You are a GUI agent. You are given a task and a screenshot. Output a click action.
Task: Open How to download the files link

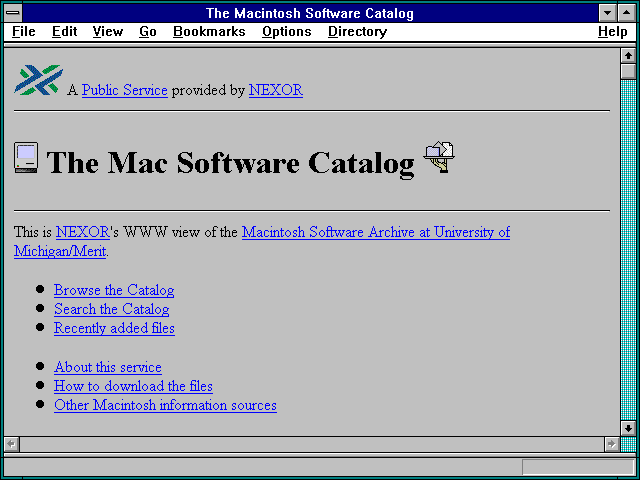click(x=133, y=386)
